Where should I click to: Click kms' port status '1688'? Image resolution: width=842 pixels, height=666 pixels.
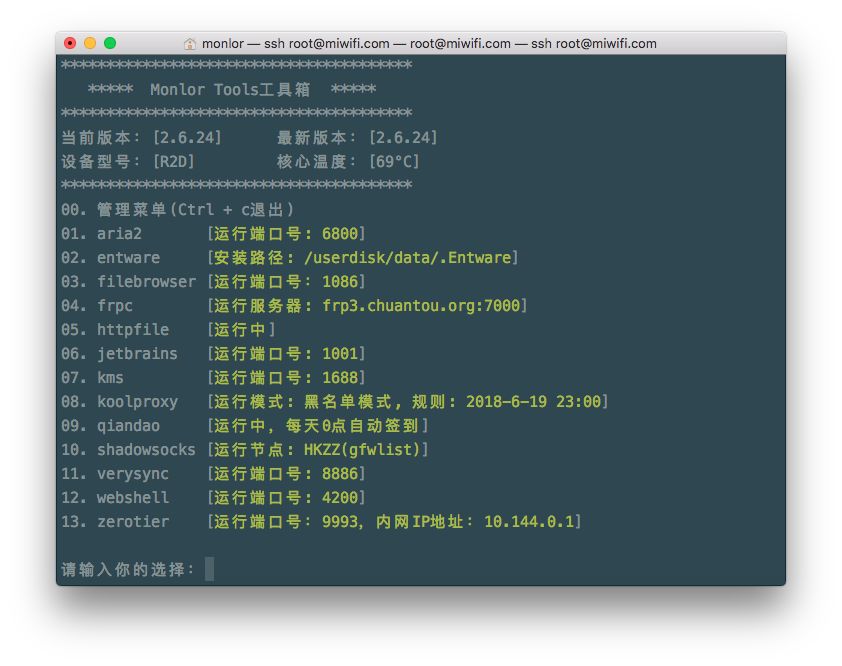(x=340, y=378)
